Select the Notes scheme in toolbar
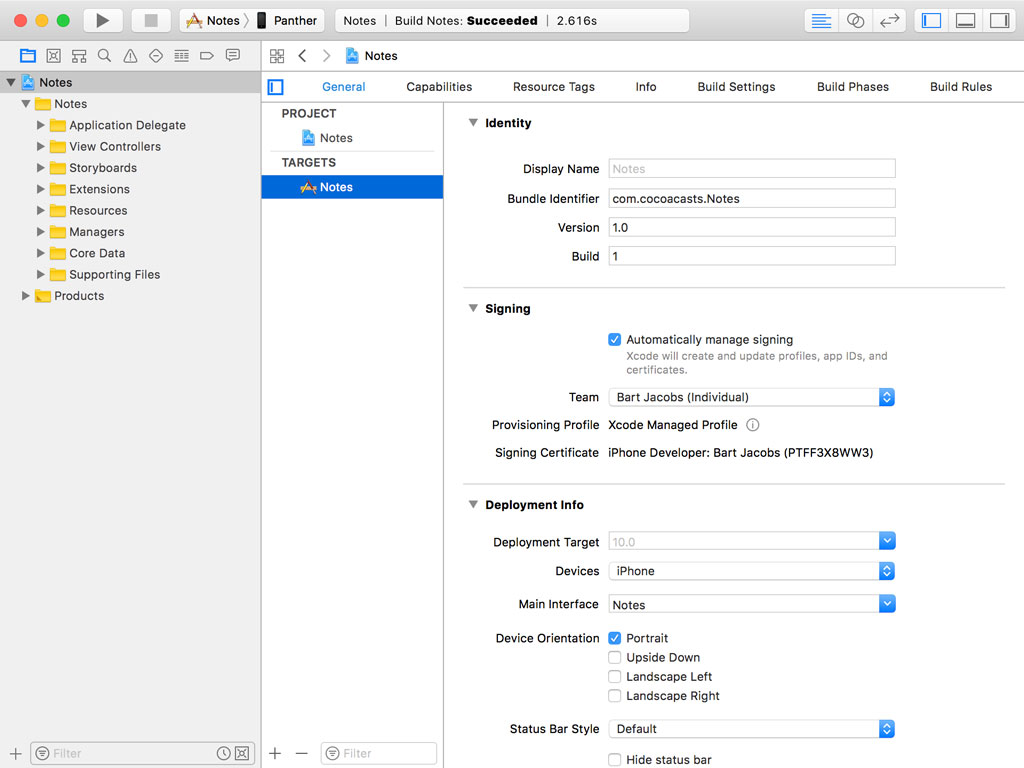This screenshot has width=1024, height=768. coord(214,21)
